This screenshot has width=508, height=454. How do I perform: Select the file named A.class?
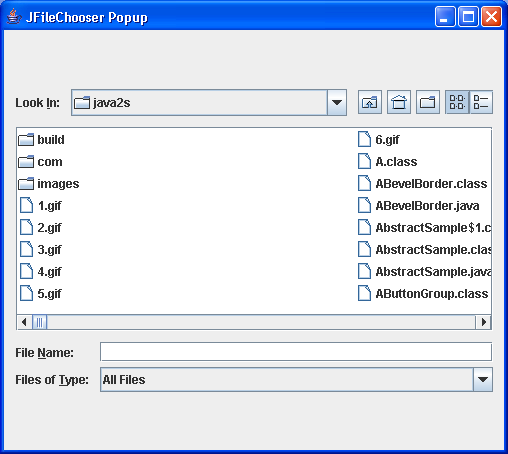click(396, 162)
